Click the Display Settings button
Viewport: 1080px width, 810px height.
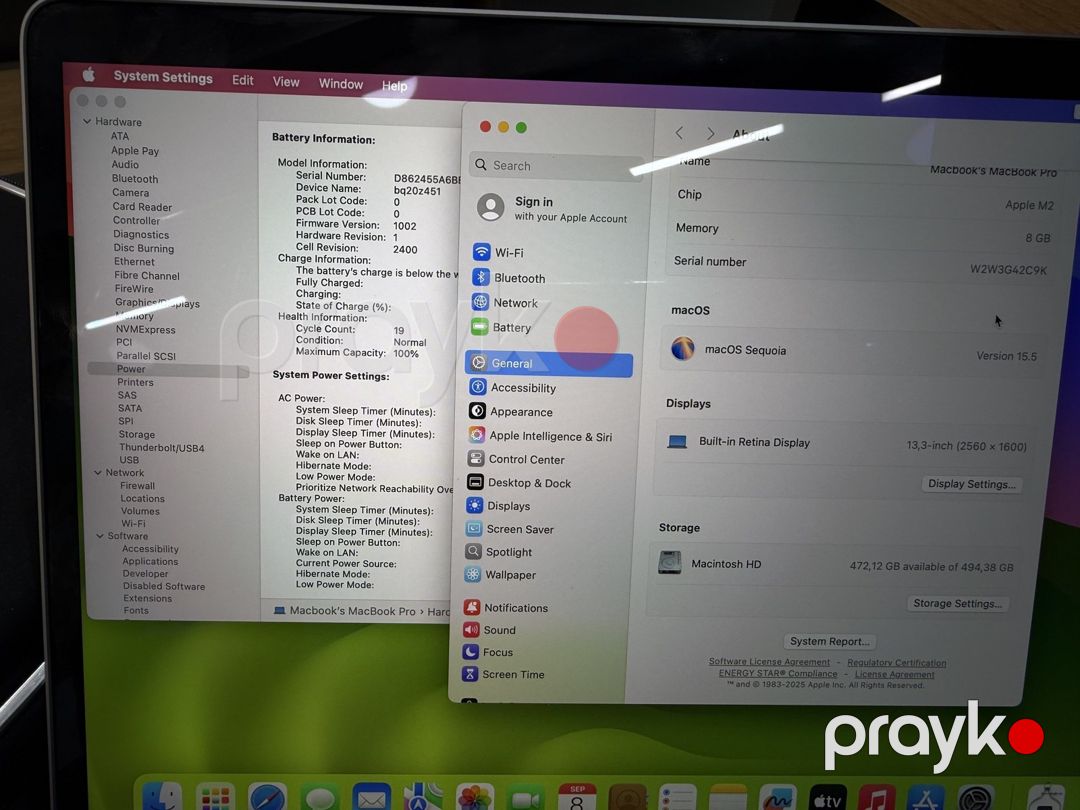point(971,484)
